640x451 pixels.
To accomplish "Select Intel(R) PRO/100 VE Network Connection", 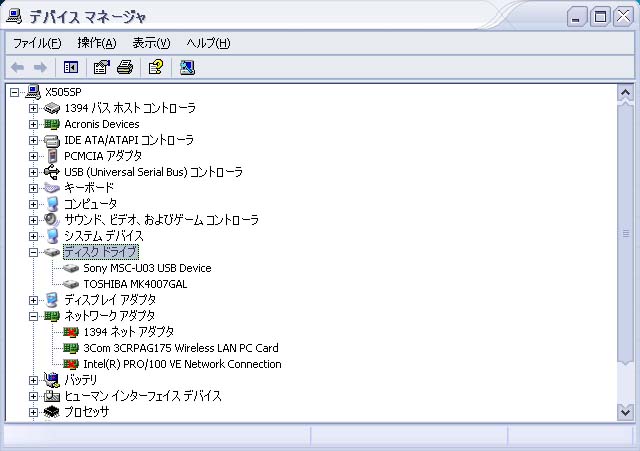I will pyautogui.click(x=182, y=364).
